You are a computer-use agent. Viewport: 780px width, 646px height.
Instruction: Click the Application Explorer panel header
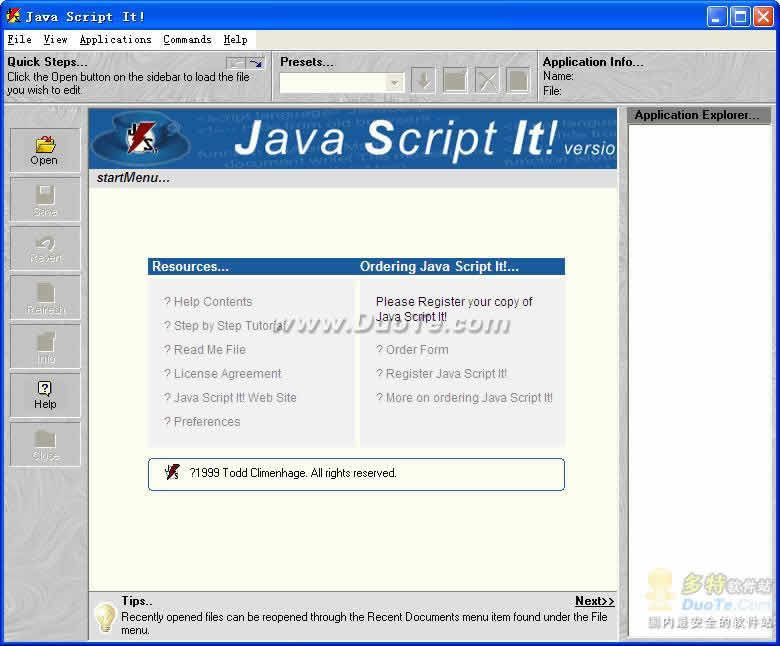[x=698, y=115]
